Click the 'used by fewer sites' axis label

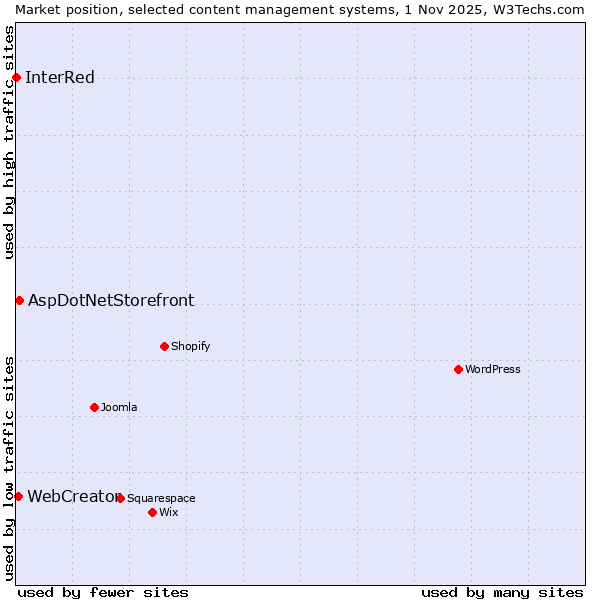click(103, 592)
